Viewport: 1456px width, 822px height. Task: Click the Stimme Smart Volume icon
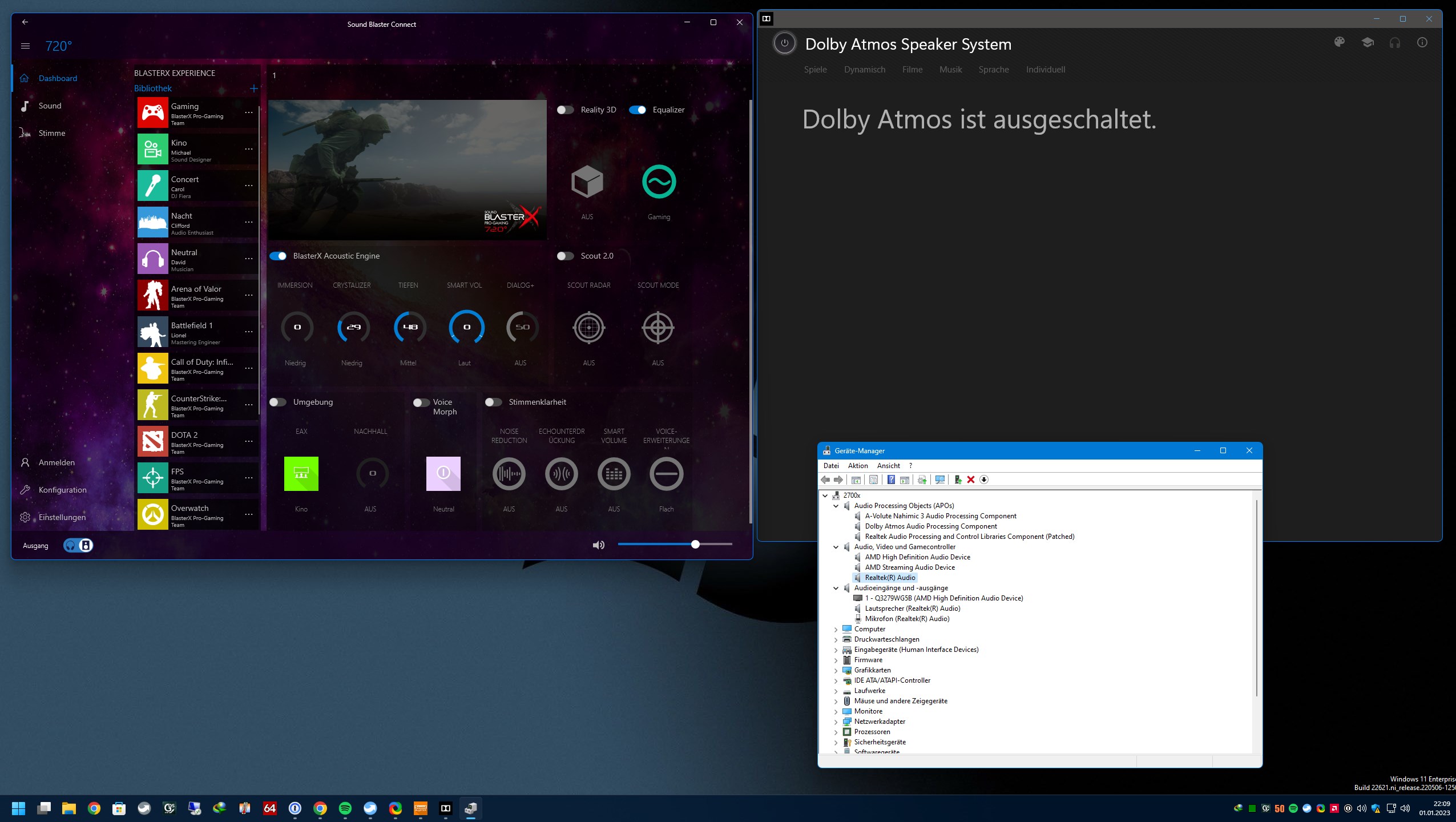click(614, 474)
